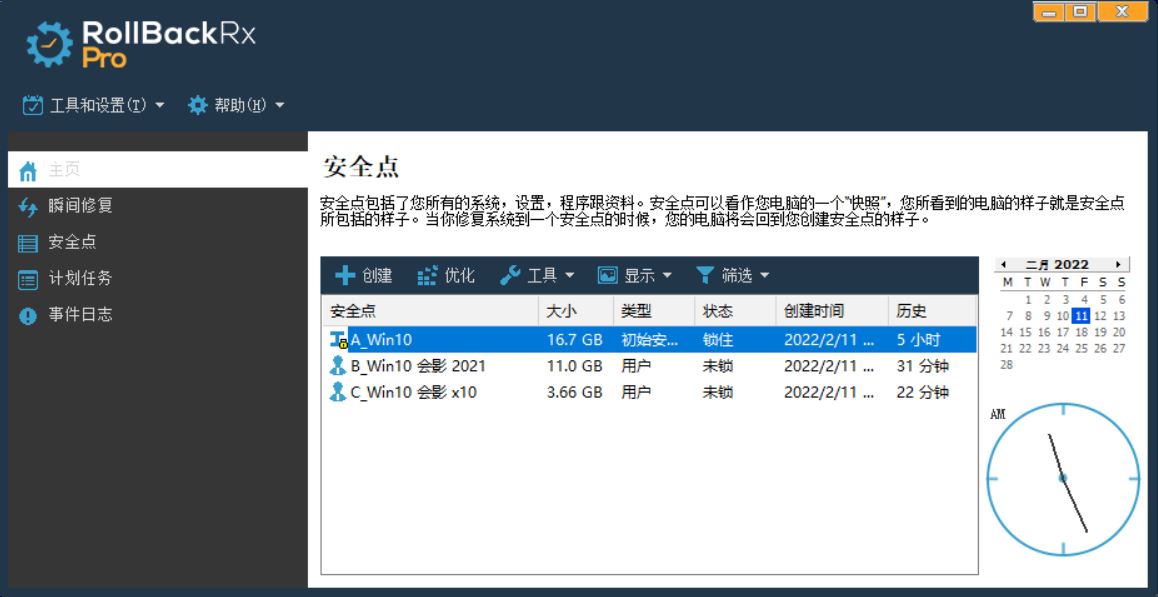
Task: Open the 筛选 dropdown
Action: (x=732, y=276)
